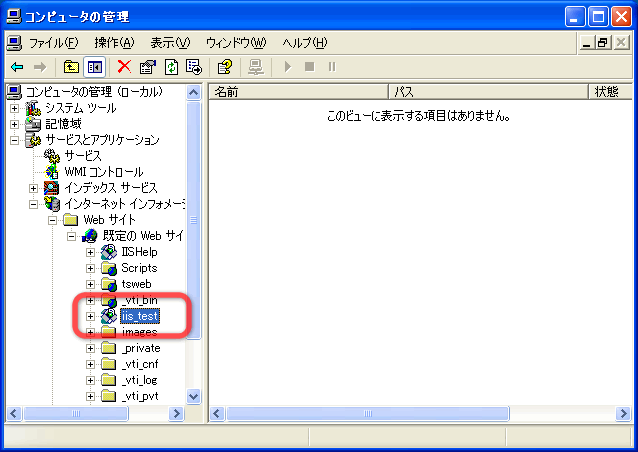Click the Help question mark icon
This screenshot has width=638, height=452.
click(x=225, y=67)
